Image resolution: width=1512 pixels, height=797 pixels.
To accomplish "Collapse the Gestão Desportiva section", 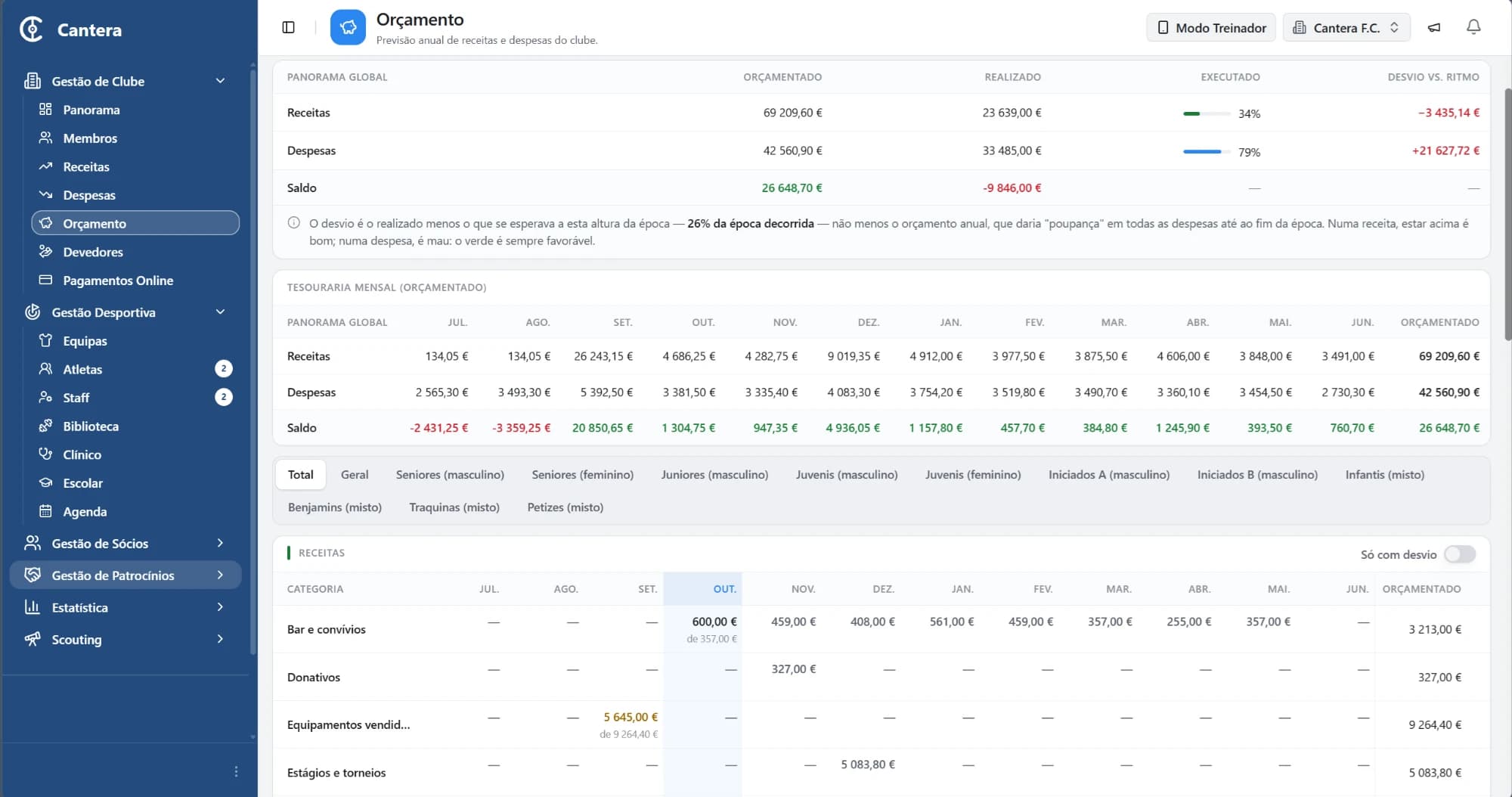I will [x=125, y=312].
